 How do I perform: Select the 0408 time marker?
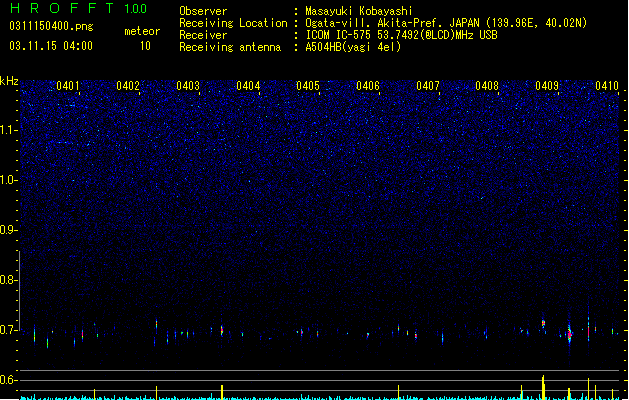pyautogui.click(x=487, y=85)
